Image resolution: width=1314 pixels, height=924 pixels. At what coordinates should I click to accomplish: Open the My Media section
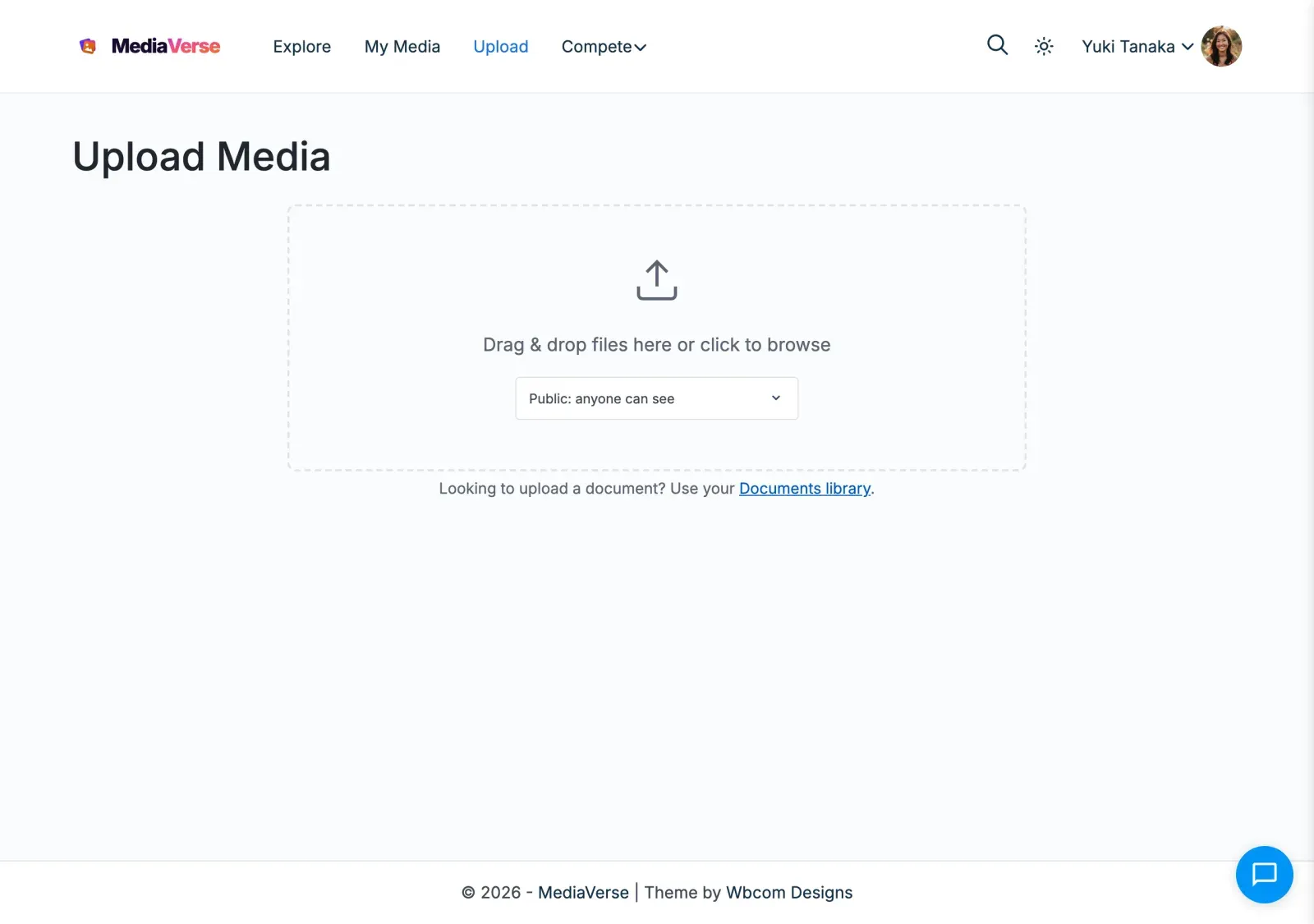pos(402,47)
